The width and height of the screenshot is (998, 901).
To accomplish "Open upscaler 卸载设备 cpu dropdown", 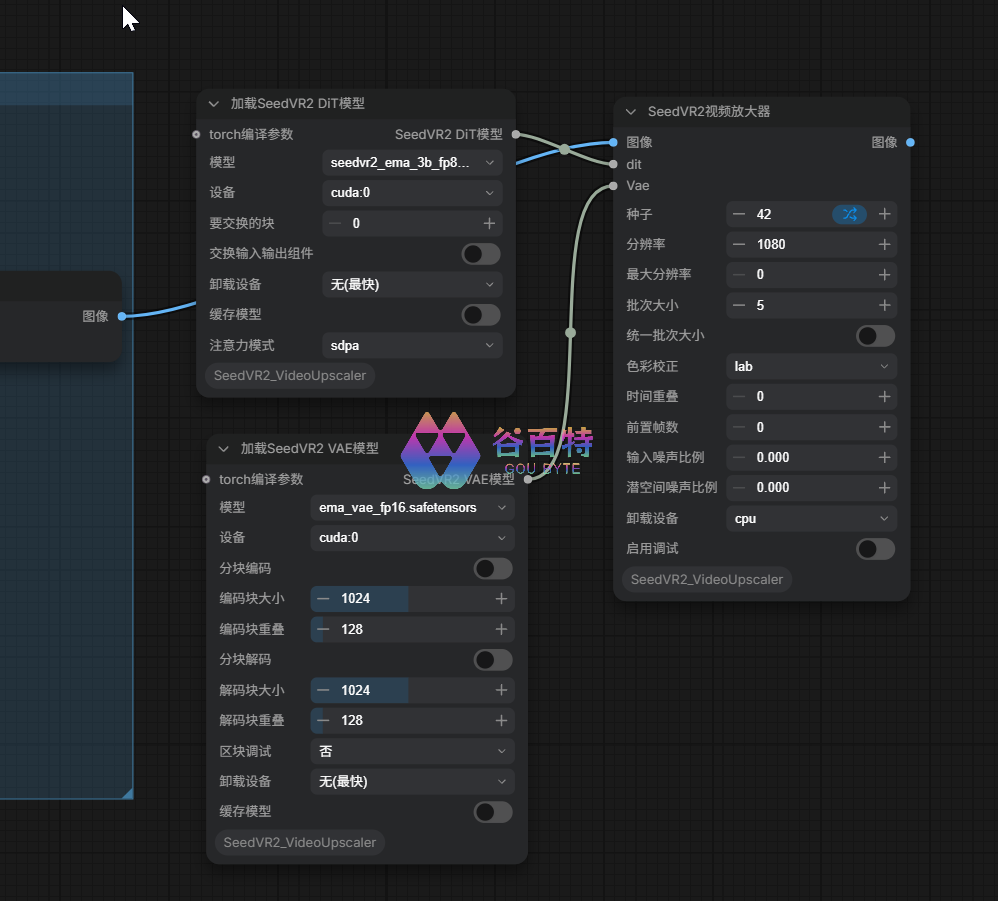I will (812, 519).
